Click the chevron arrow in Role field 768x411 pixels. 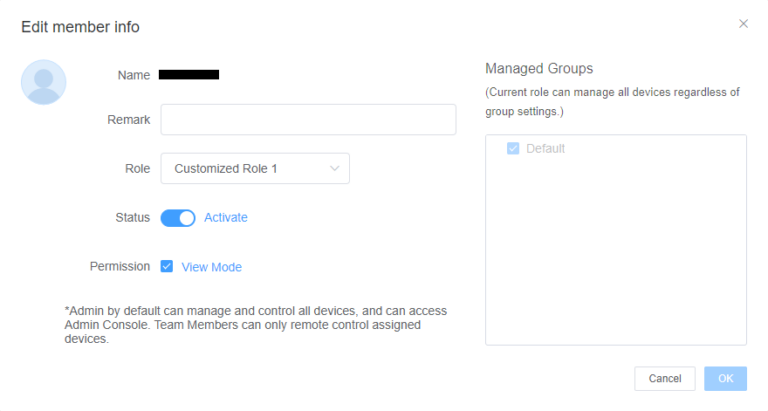coord(335,169)
